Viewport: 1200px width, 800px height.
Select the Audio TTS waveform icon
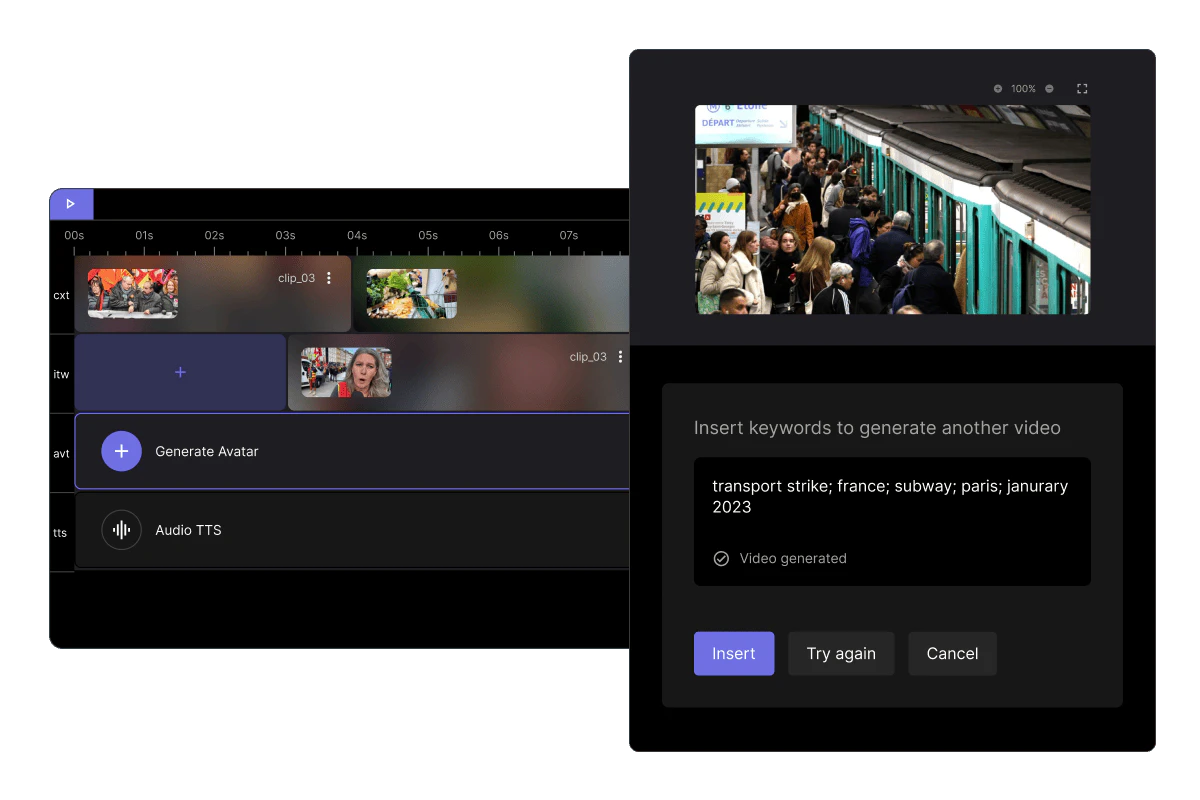click(x=121, y=530)
